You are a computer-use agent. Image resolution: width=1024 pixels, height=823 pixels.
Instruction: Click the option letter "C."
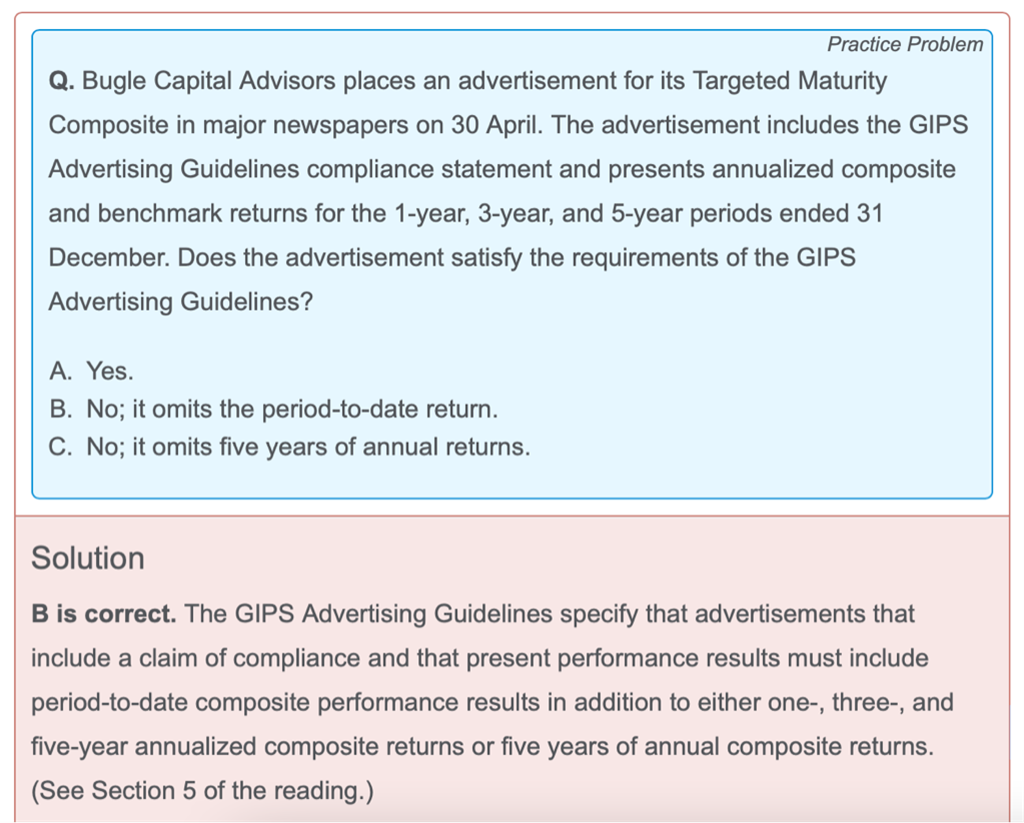(x=62, y=447)
